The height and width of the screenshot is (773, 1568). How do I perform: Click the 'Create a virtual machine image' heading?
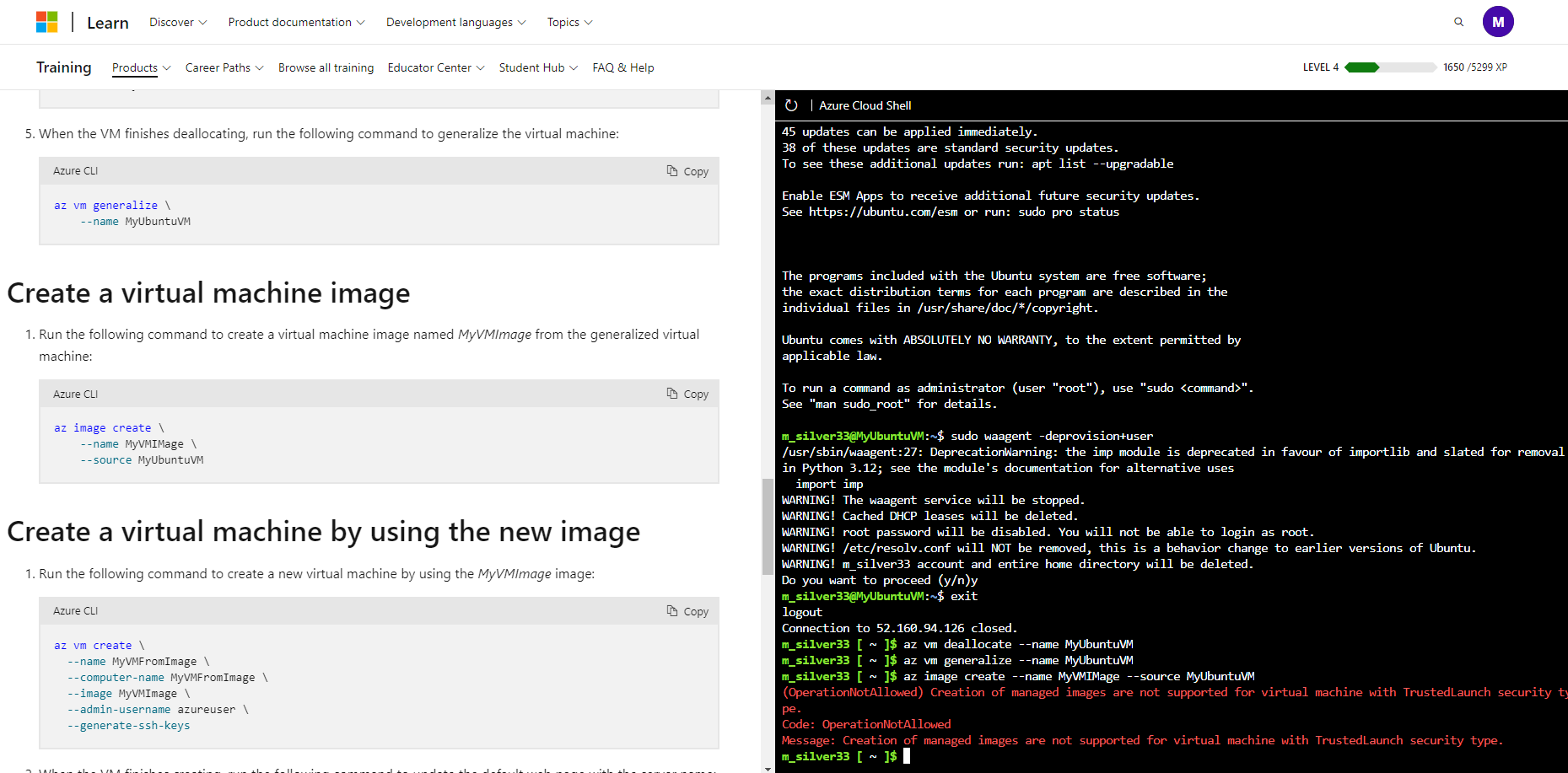208,293
